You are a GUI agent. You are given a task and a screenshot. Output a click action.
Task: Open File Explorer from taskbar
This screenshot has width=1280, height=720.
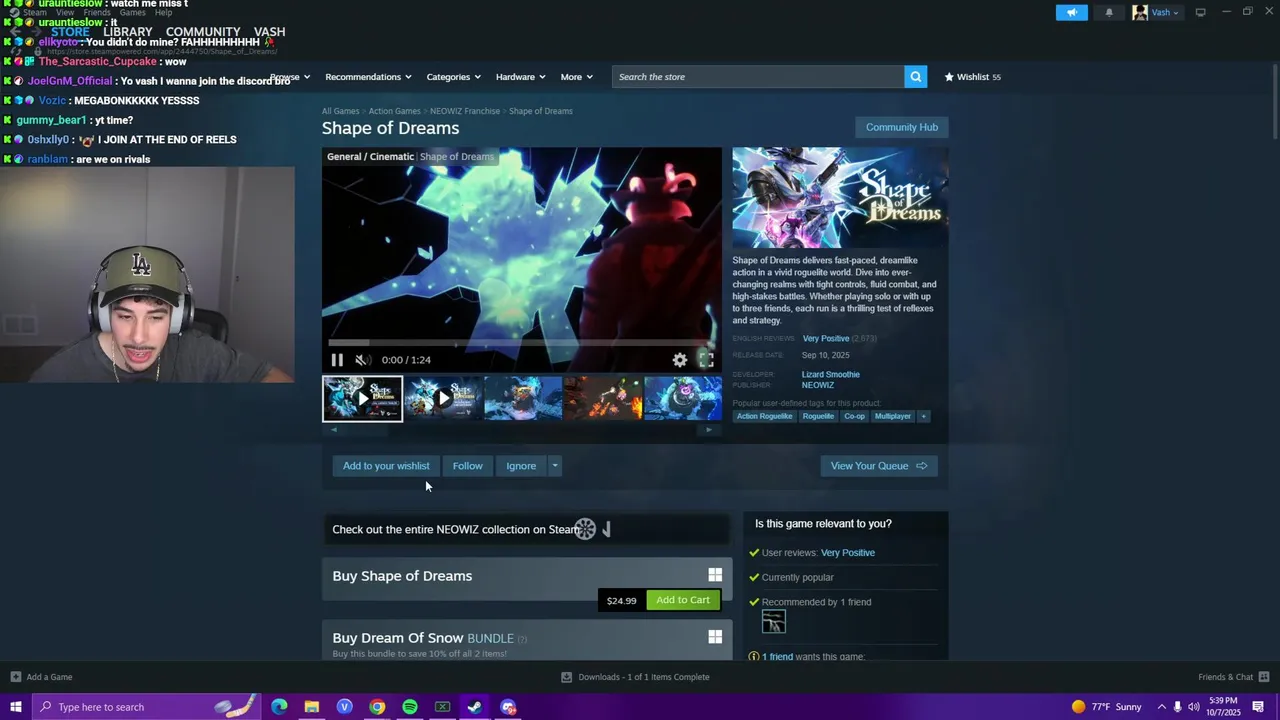(312, 707)
